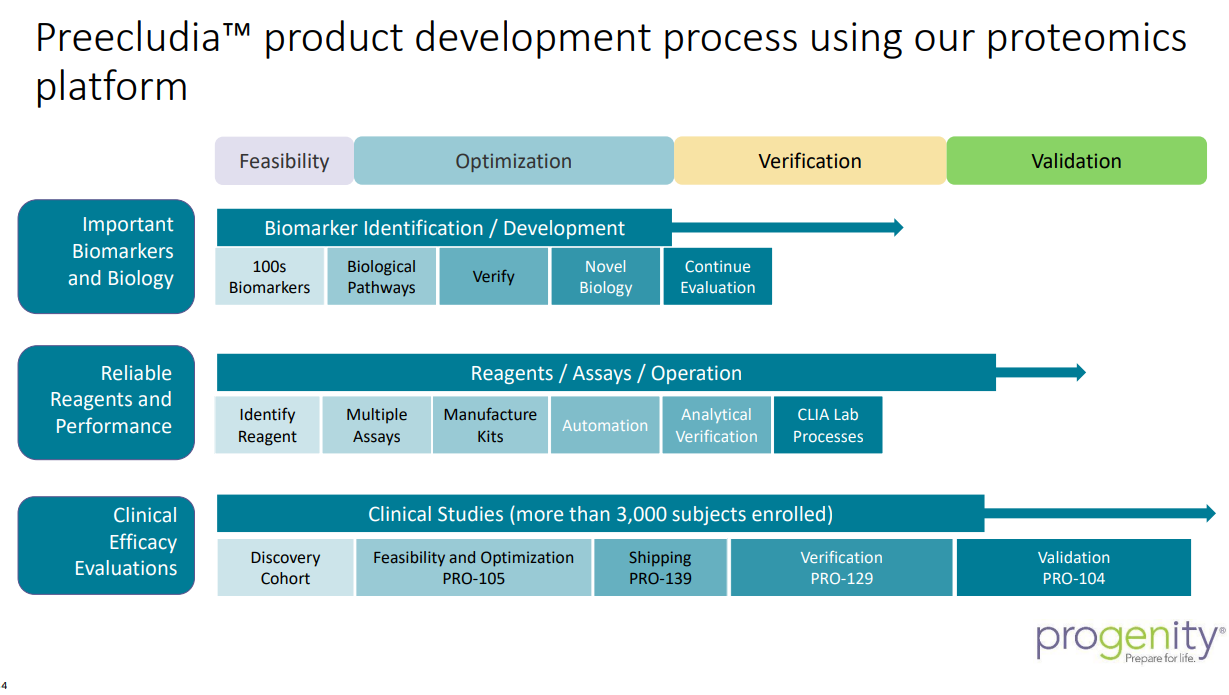Click the Clinical Studies enrollment bar
Image resolution: width=1229 pixels, height=695 pixels.
pyautogui.click(x=600, y=514)
